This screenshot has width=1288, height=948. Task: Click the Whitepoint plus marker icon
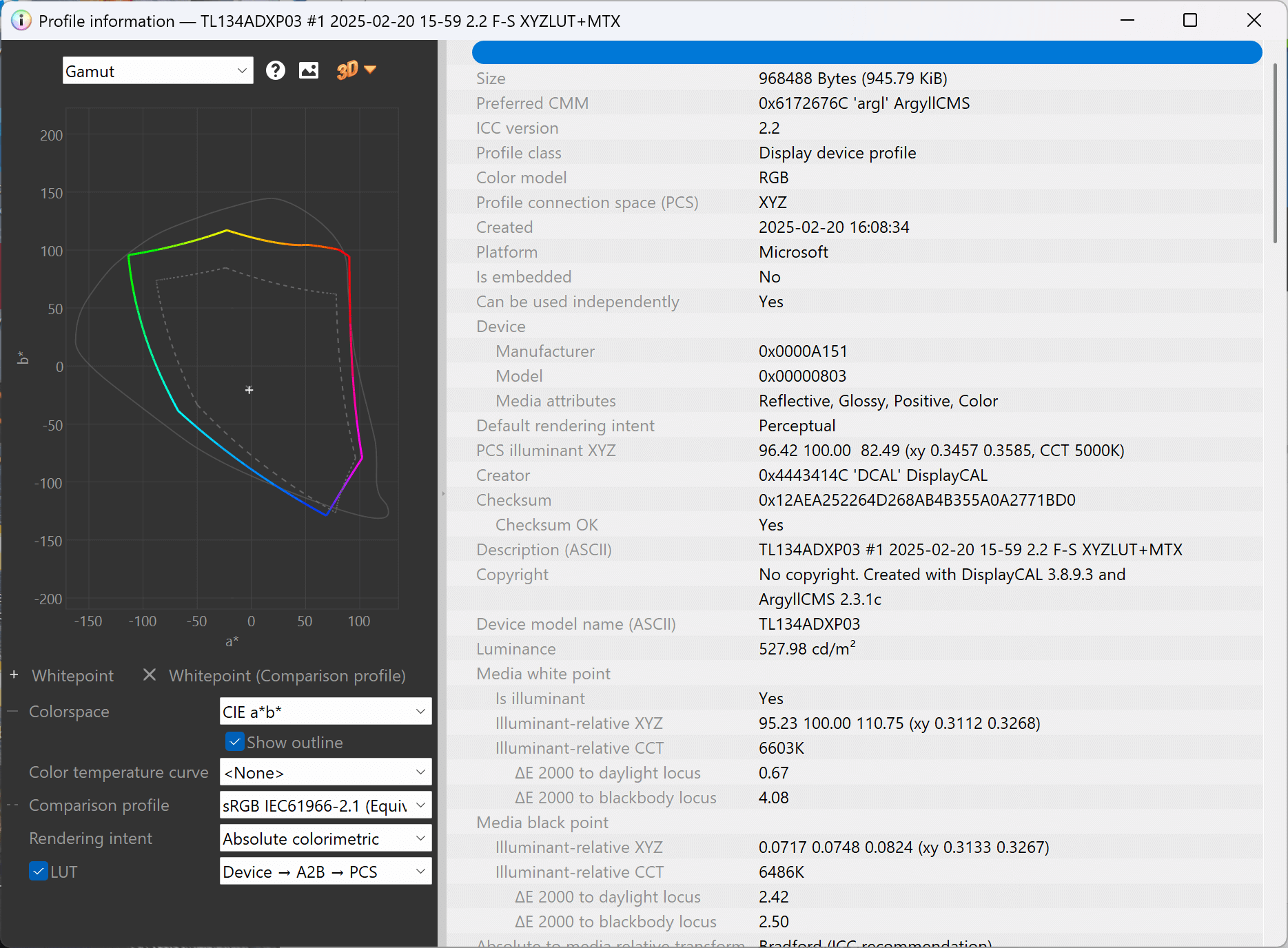[x=14, y=674]
